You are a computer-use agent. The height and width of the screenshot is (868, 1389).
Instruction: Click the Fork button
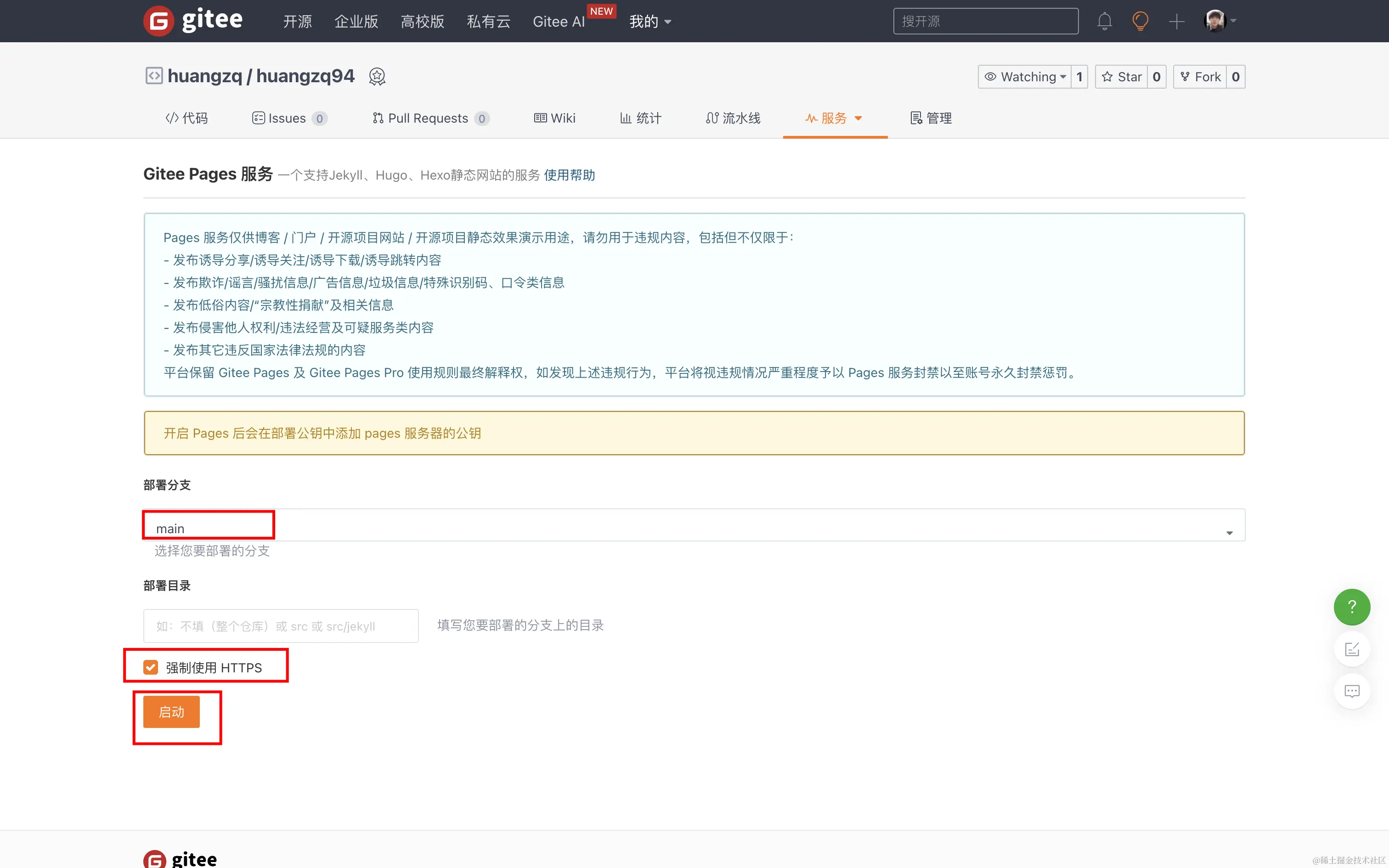1200,77
